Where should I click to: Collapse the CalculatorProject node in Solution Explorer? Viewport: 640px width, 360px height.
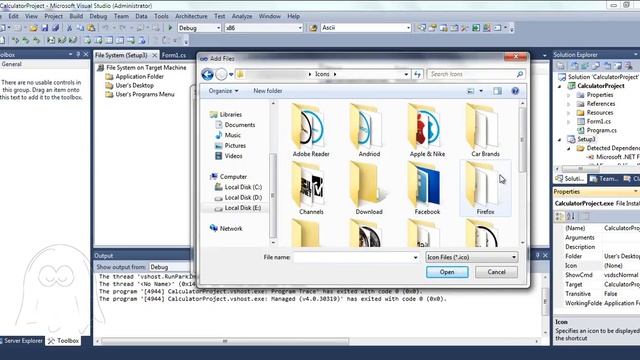tap(560, 86)
